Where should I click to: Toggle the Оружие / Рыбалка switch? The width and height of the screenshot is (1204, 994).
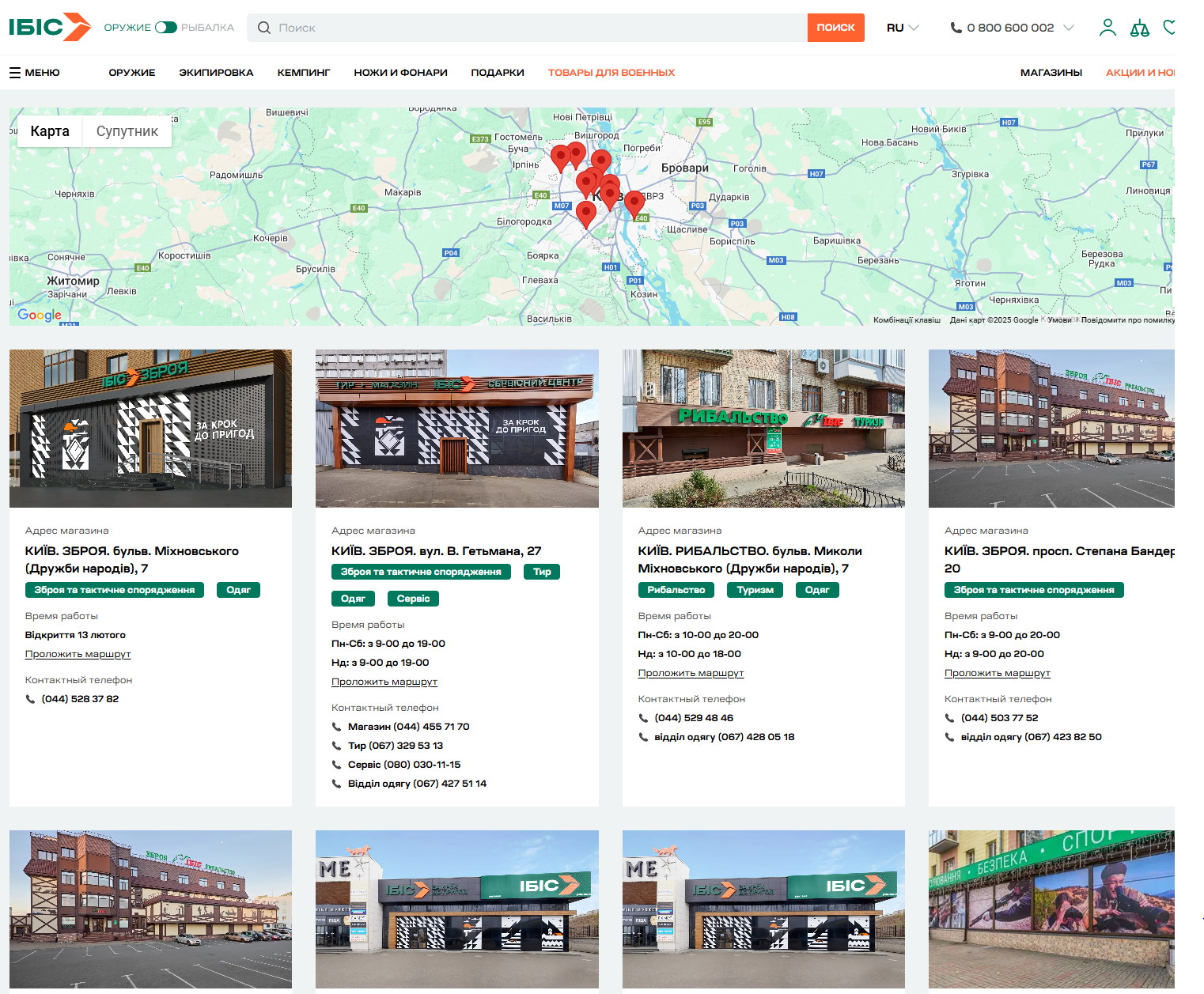166,28
